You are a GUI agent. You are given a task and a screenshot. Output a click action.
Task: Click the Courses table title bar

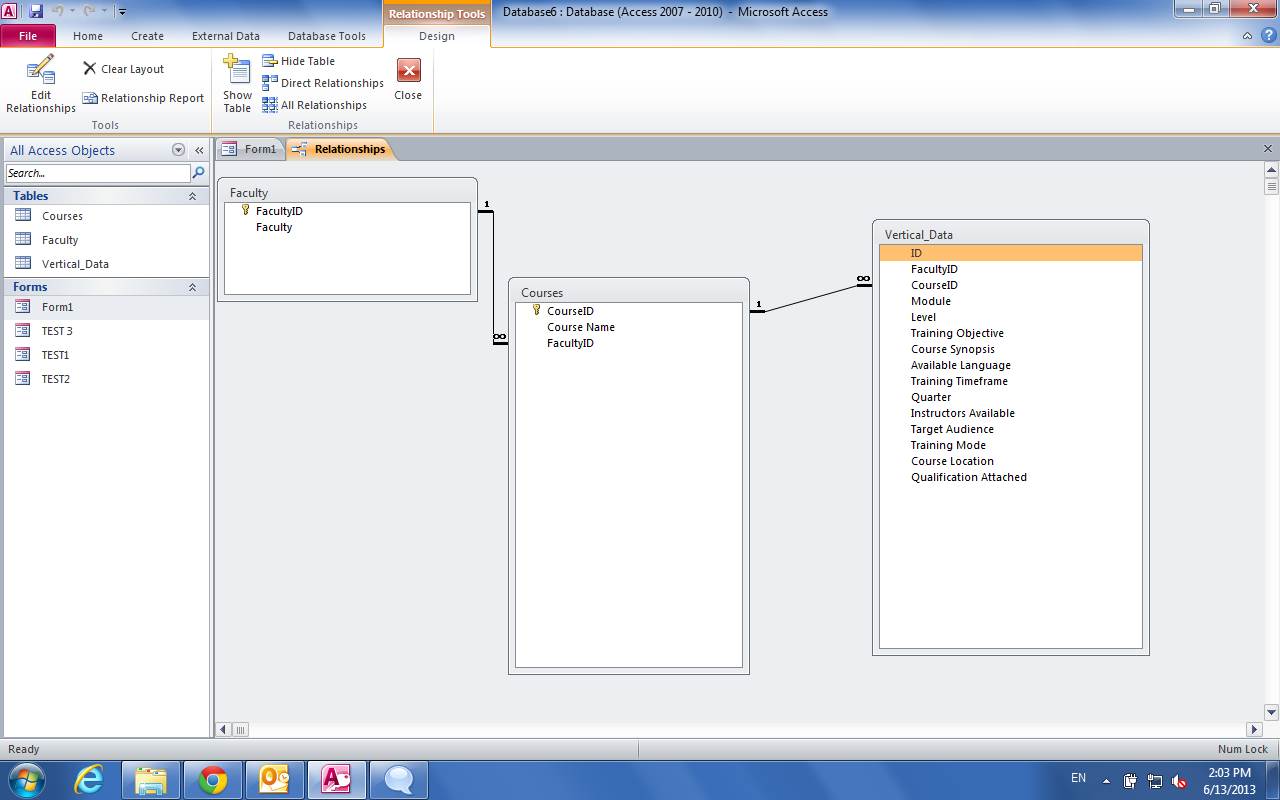tap(628, 293)
